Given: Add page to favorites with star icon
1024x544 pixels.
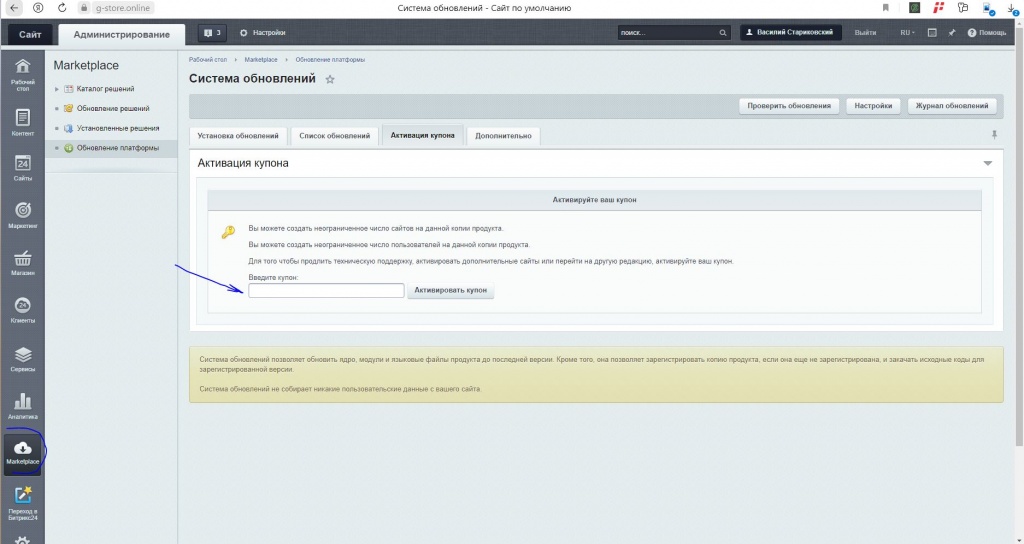Looking at the screenshot, I should 330,79.
